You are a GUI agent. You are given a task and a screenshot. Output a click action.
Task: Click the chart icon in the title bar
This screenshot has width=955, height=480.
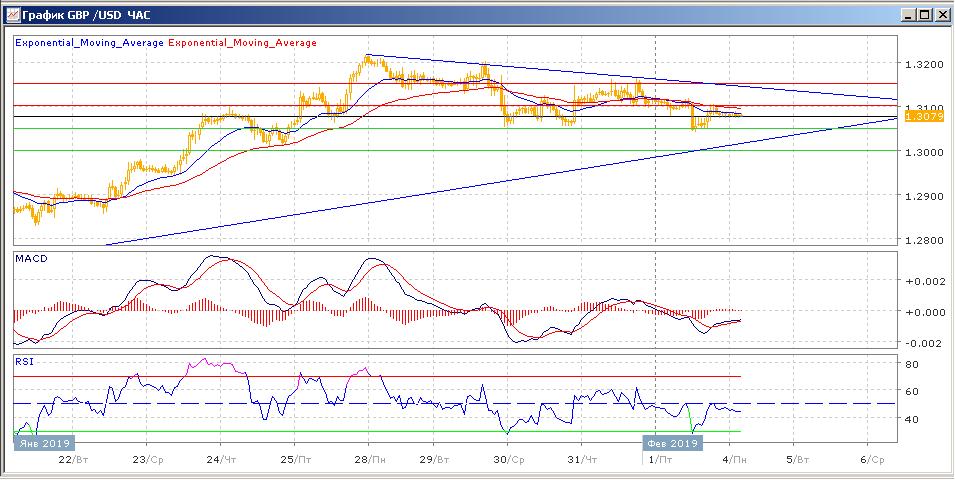point(13,15)
